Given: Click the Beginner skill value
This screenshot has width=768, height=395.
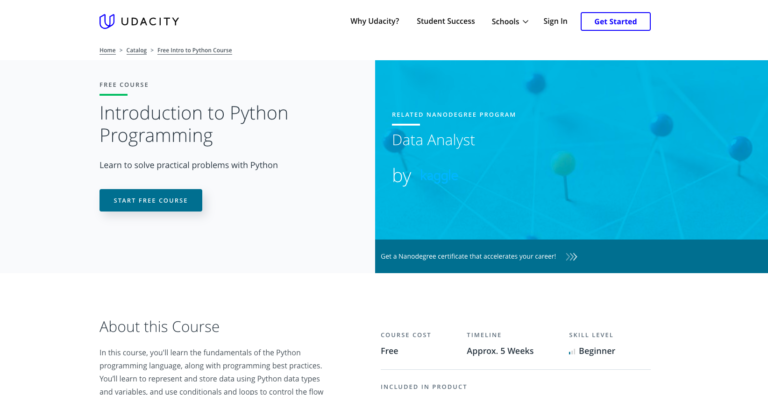Looking at the screenshot, I should tap(597, 351).
